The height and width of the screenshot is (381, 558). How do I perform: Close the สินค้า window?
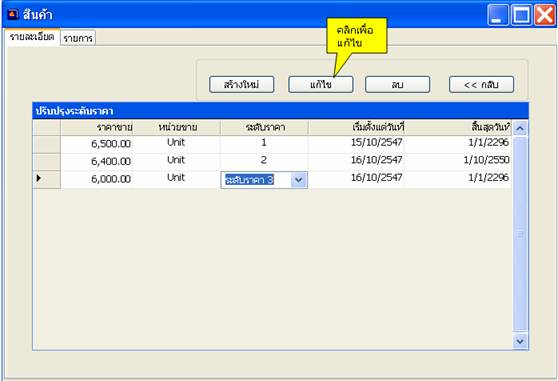pyautogui.click(x=545, y=15)
